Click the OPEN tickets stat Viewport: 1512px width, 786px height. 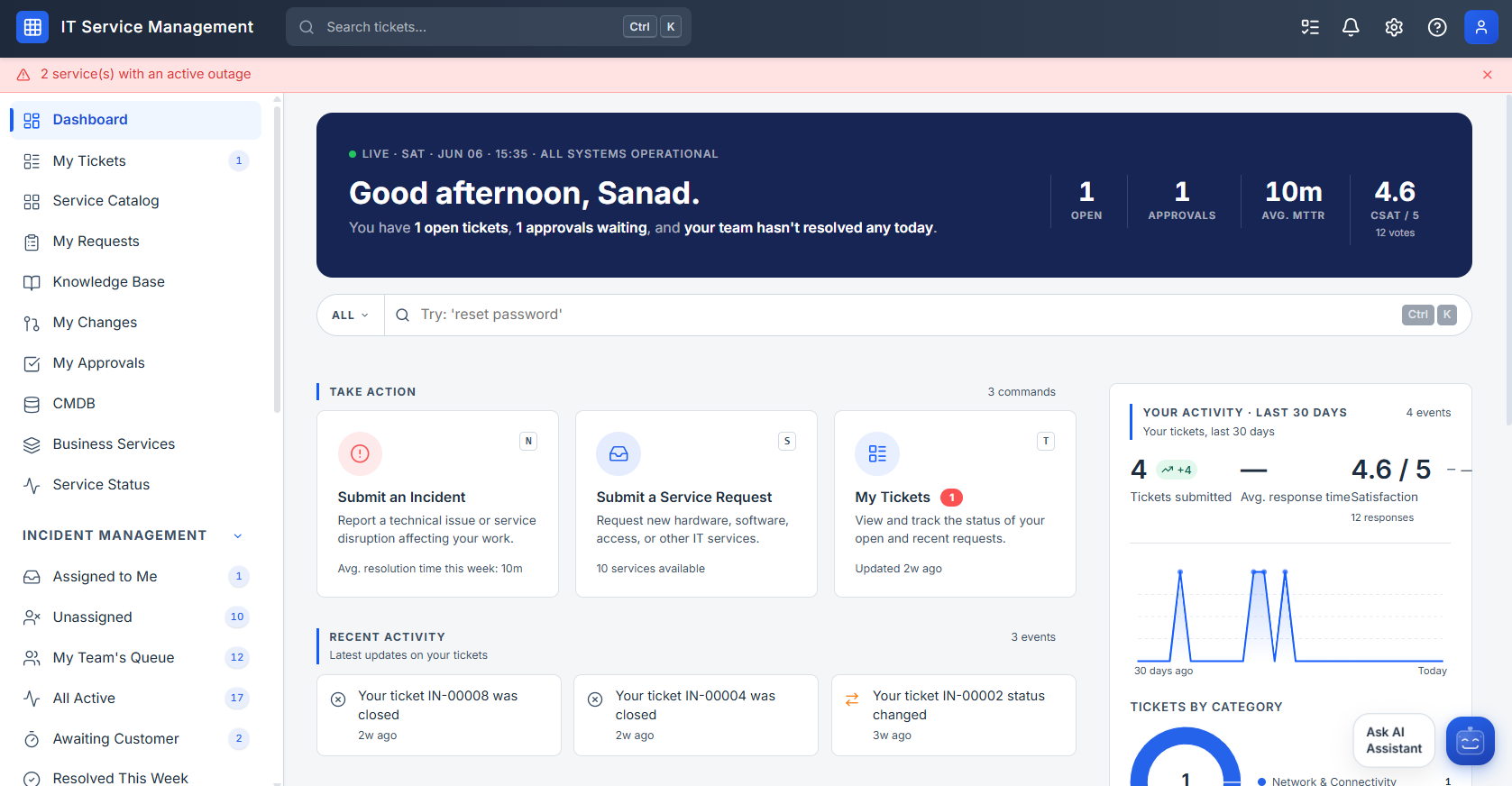pos(1086,200)
